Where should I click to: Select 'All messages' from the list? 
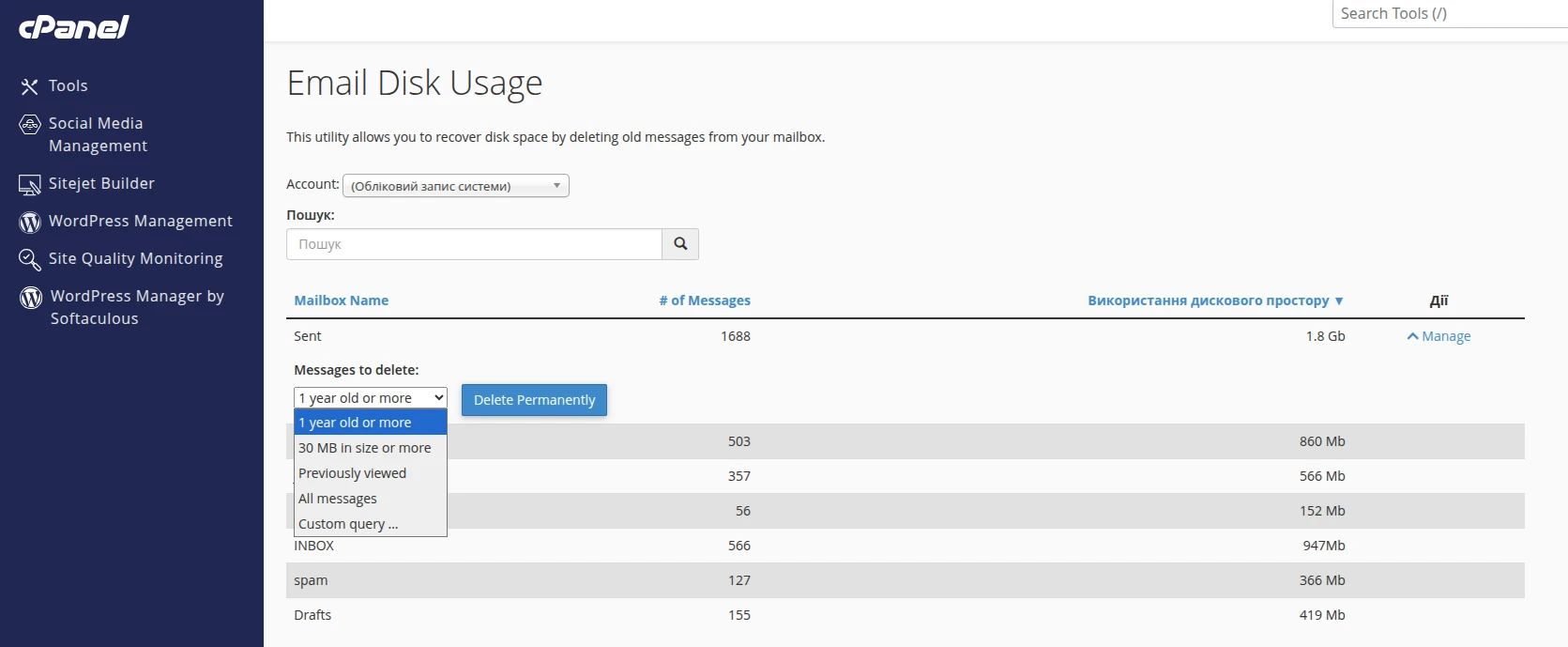pyautogui.click(x=338, y=499)
